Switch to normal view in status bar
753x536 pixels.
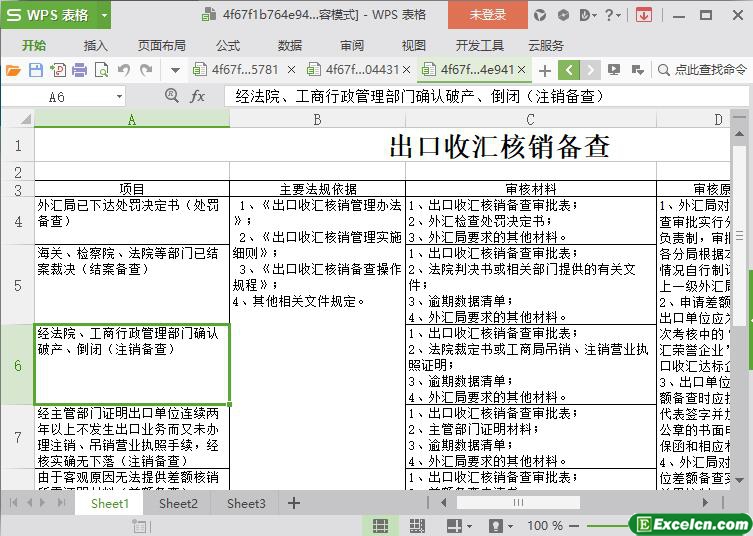[381, 525]
